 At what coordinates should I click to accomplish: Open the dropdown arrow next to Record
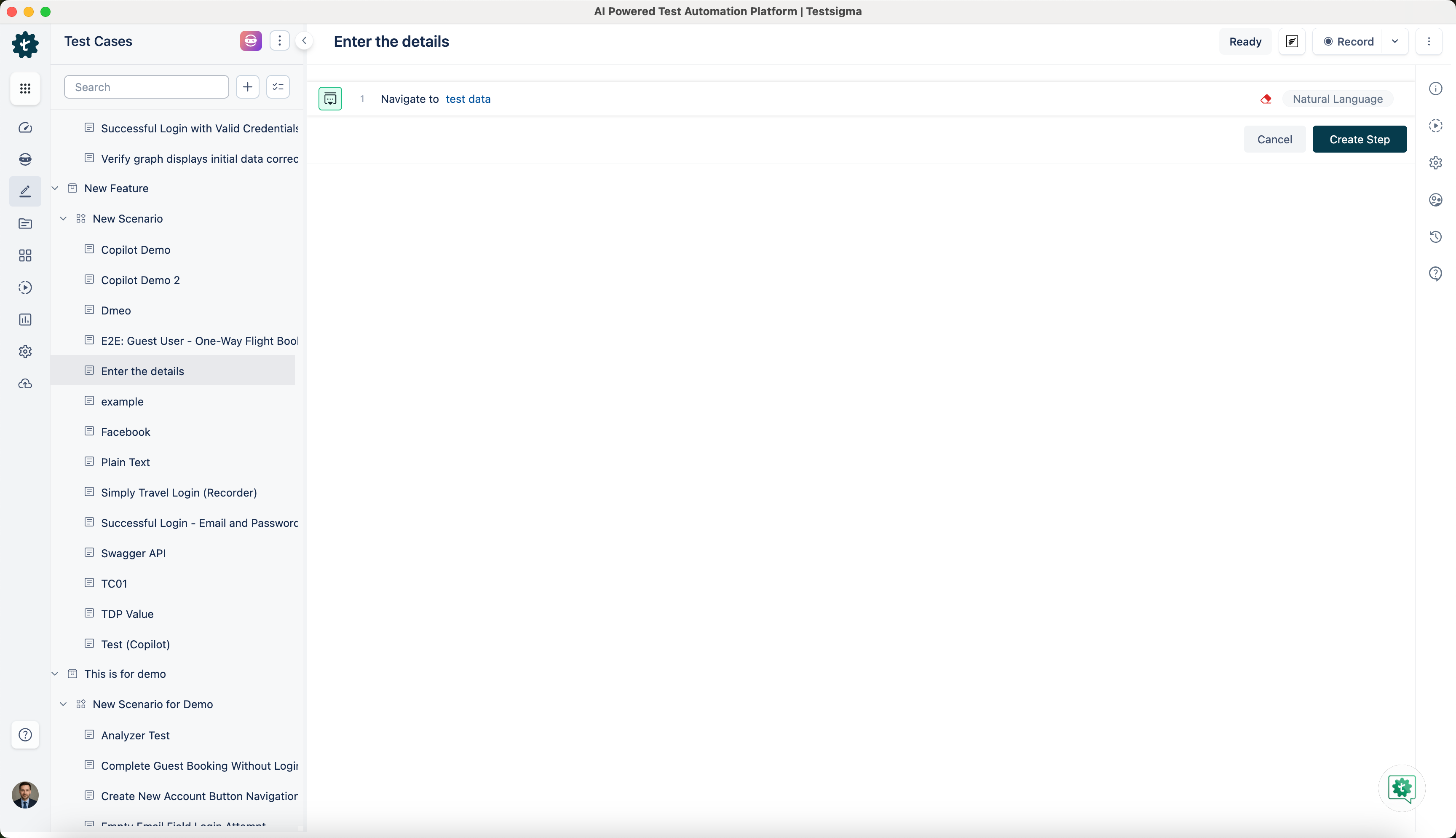pyautogui.click(x=1395, y=41)
